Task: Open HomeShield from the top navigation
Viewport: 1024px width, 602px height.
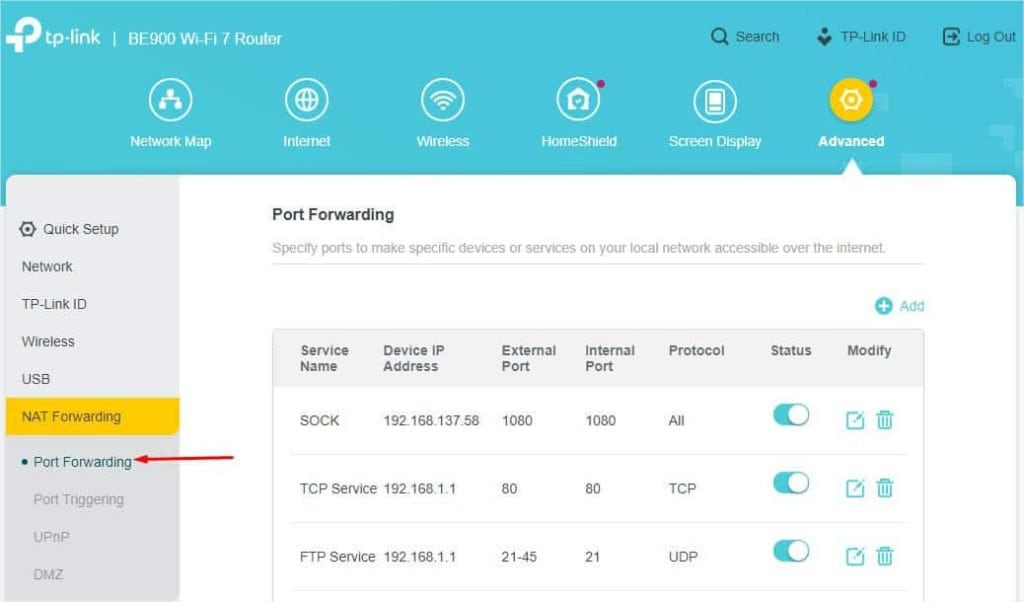Action: coord(578,99)
